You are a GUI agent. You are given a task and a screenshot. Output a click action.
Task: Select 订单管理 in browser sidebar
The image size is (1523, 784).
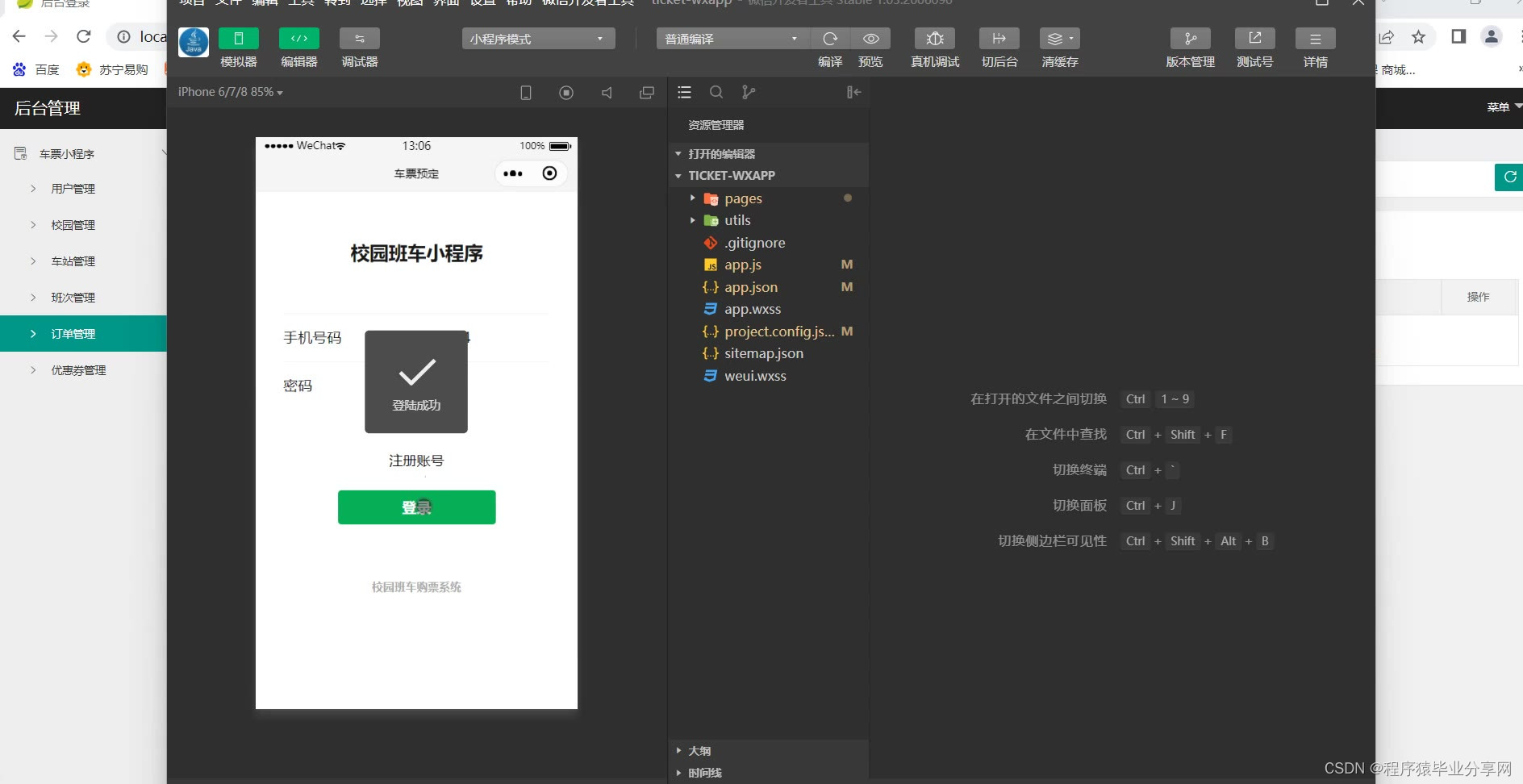click(x=84, y=334)
